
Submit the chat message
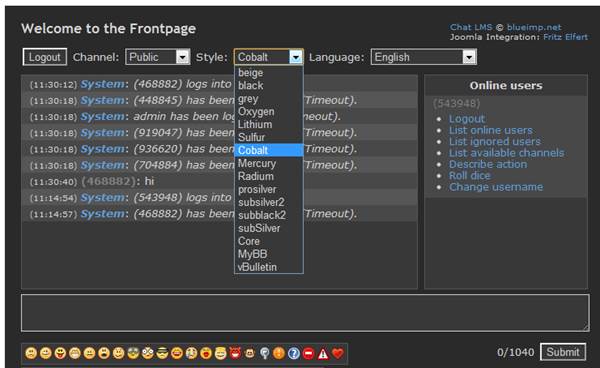(x=563, y=352)
